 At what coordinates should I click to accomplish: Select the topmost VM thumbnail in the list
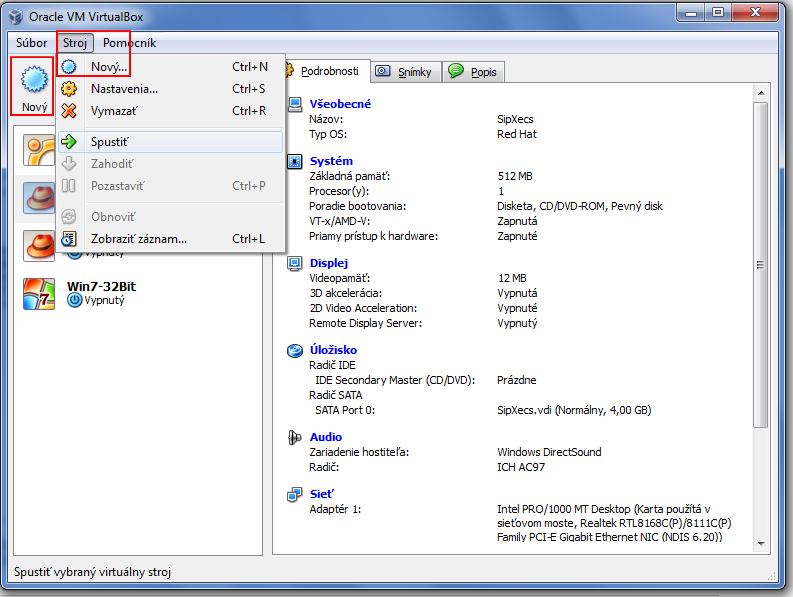[39, 150]
